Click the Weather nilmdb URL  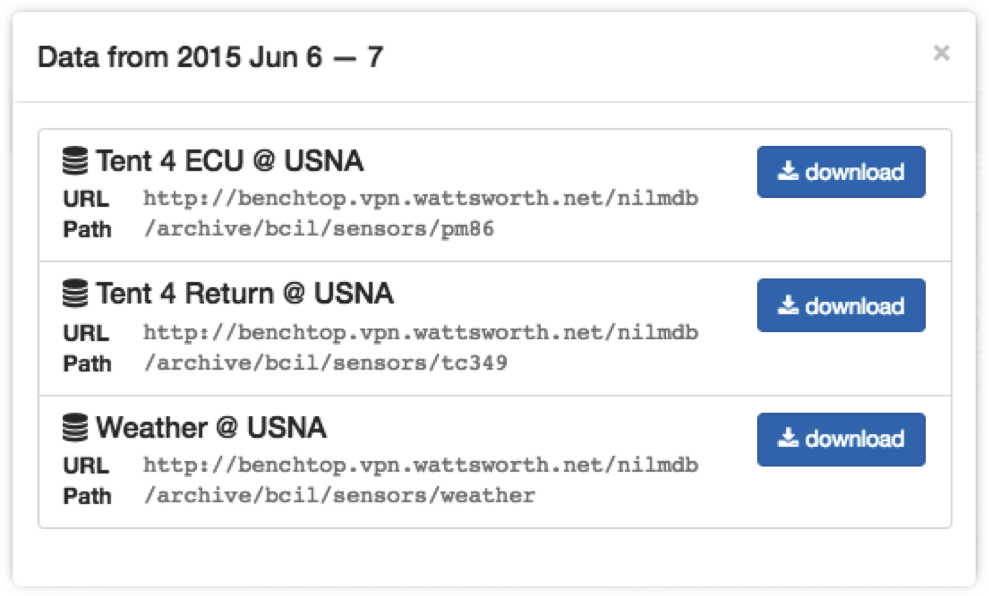click(x=421, y=465)
